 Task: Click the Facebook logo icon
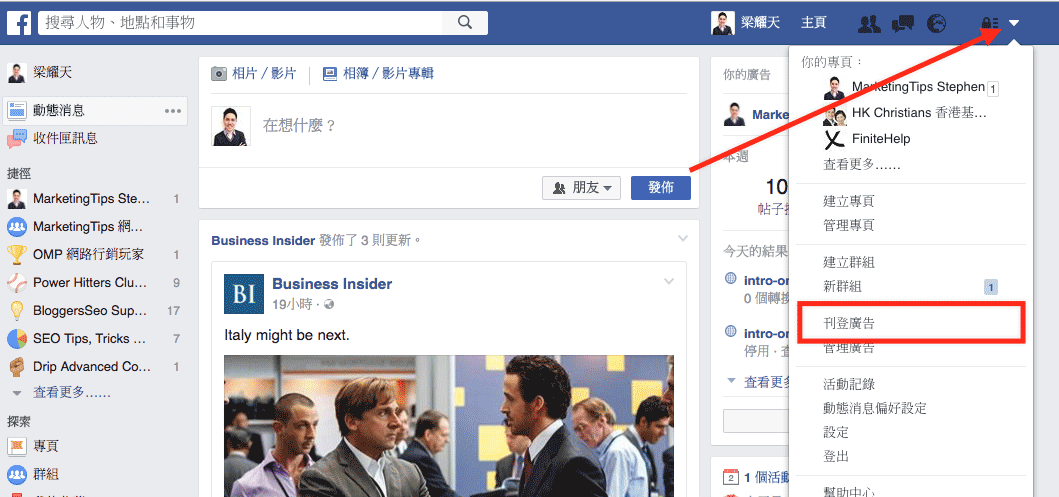click(19, 22)
